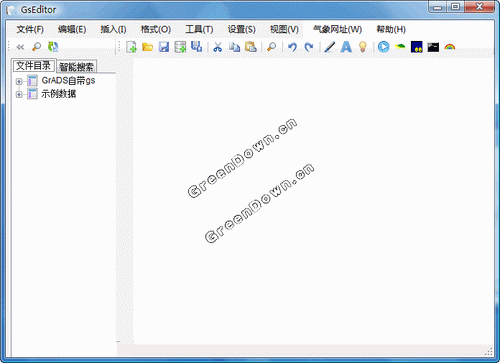Open the black console window icon
Viewport: 500px width, 363px height.
coord(433,47)
